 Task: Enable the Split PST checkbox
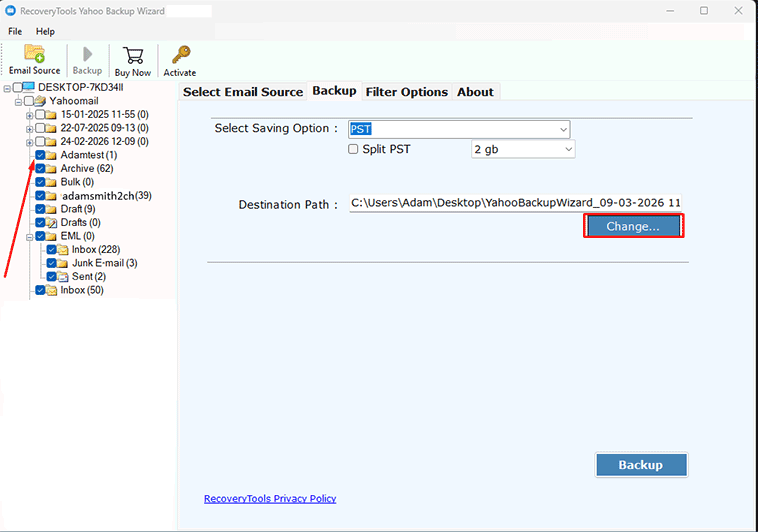tap(353, 149)
